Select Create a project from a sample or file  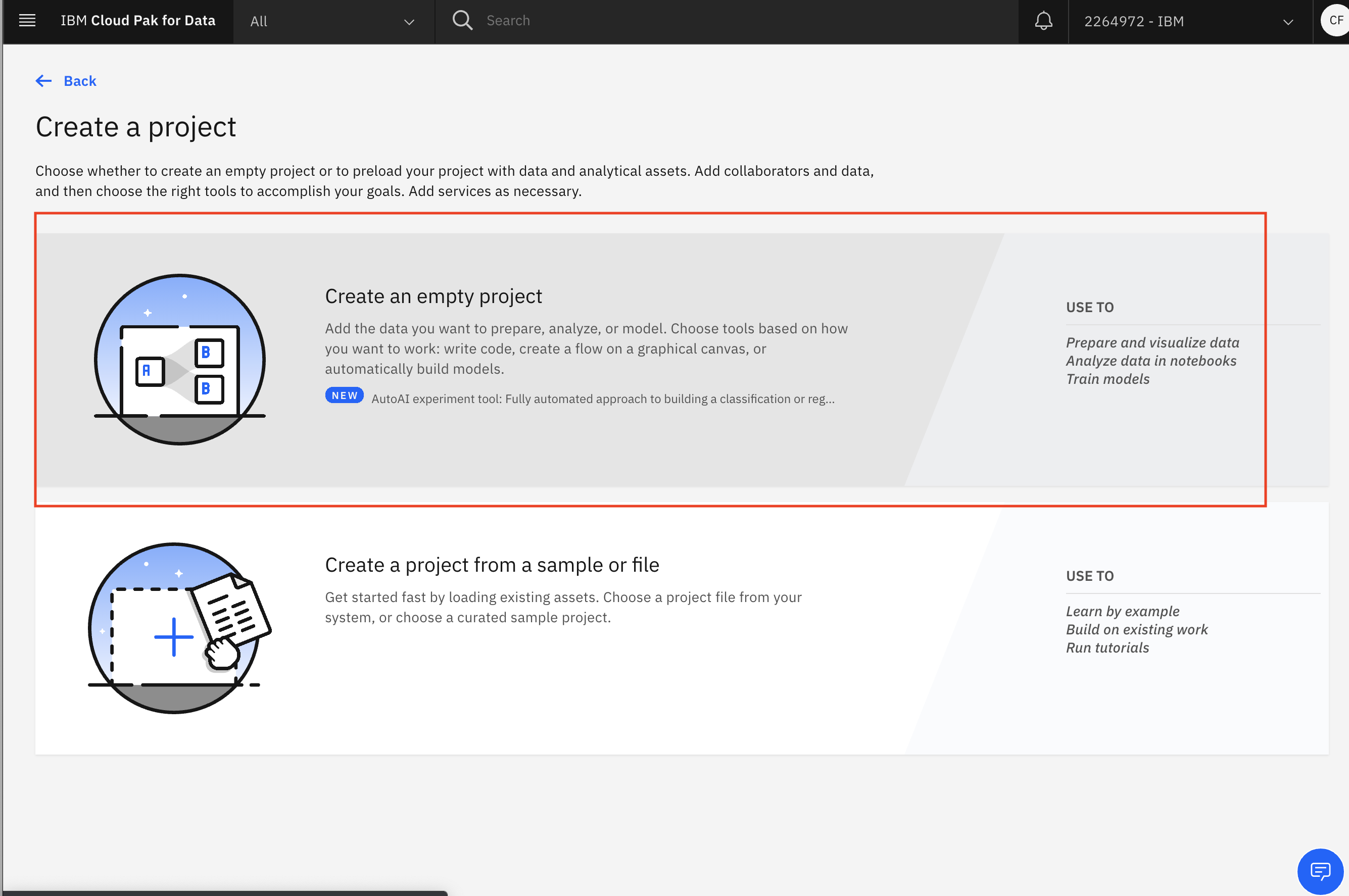click(x=492, y=565)
